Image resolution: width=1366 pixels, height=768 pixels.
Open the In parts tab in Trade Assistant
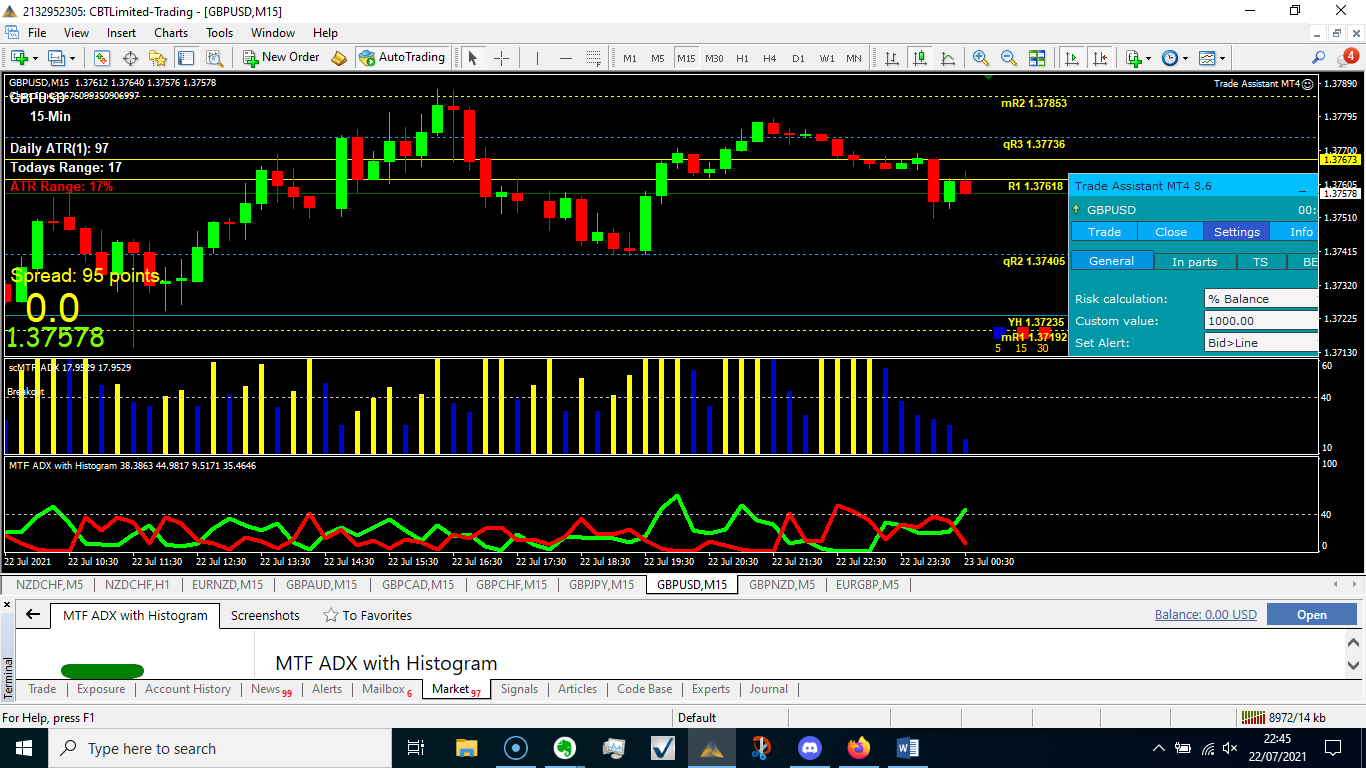pyautogui.click(x=1195, y=262)
